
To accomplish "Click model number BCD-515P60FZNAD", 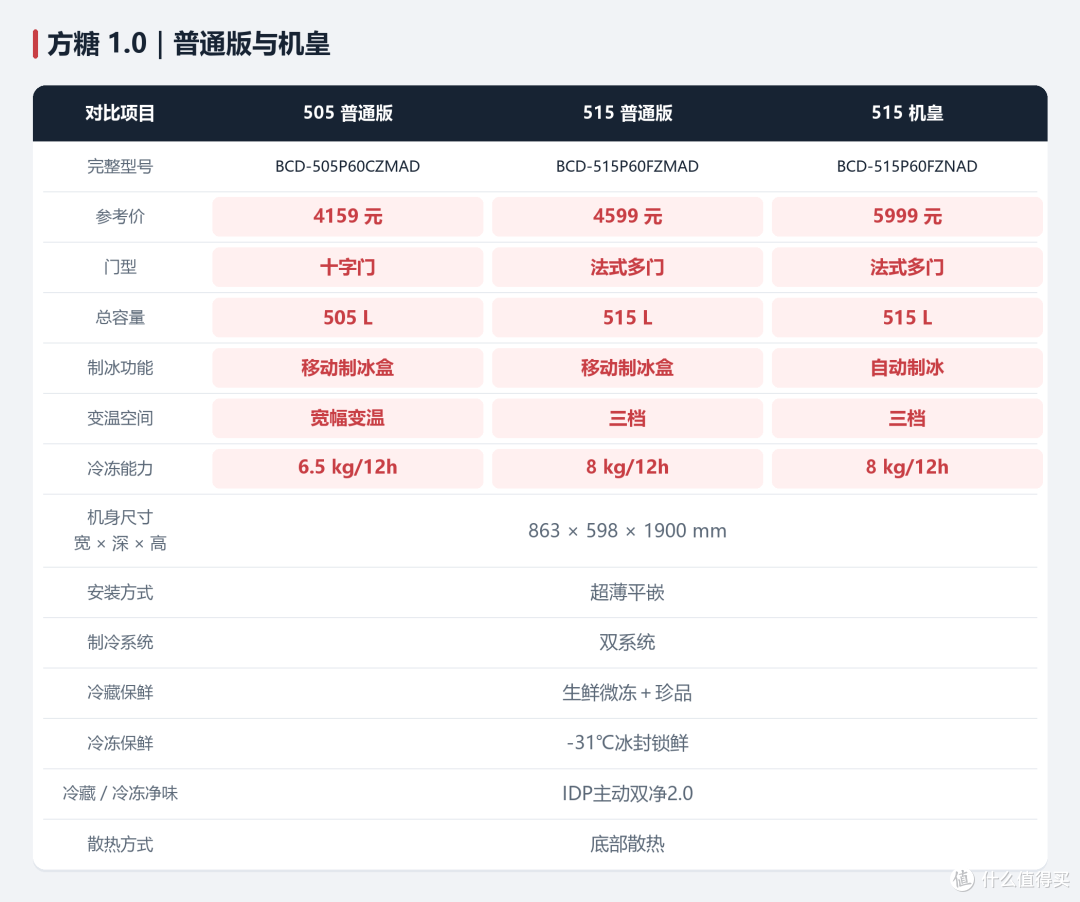I will pyautogui.click(x=907, y=166).
